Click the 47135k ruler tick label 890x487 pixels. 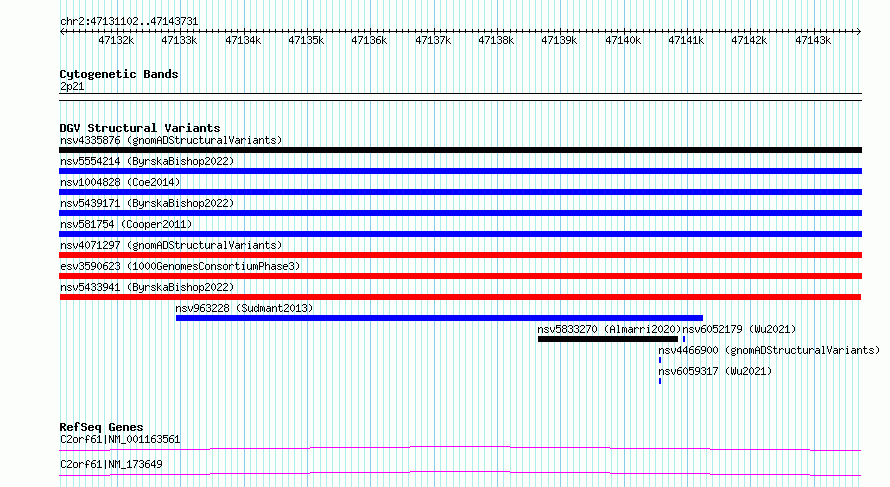coord(306,40)
